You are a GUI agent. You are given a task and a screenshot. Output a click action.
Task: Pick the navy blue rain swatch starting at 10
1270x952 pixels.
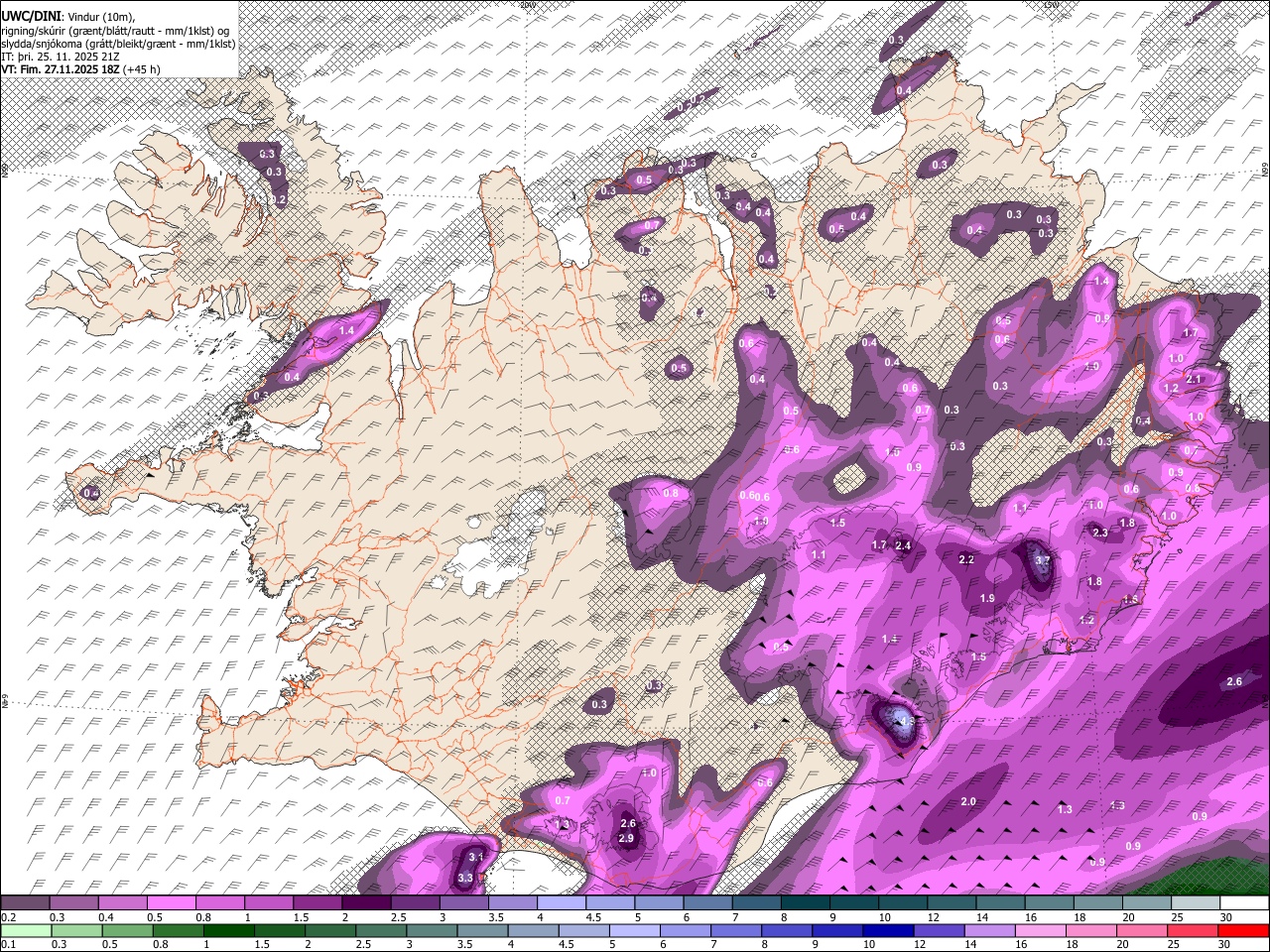click(x=888, y=931)
